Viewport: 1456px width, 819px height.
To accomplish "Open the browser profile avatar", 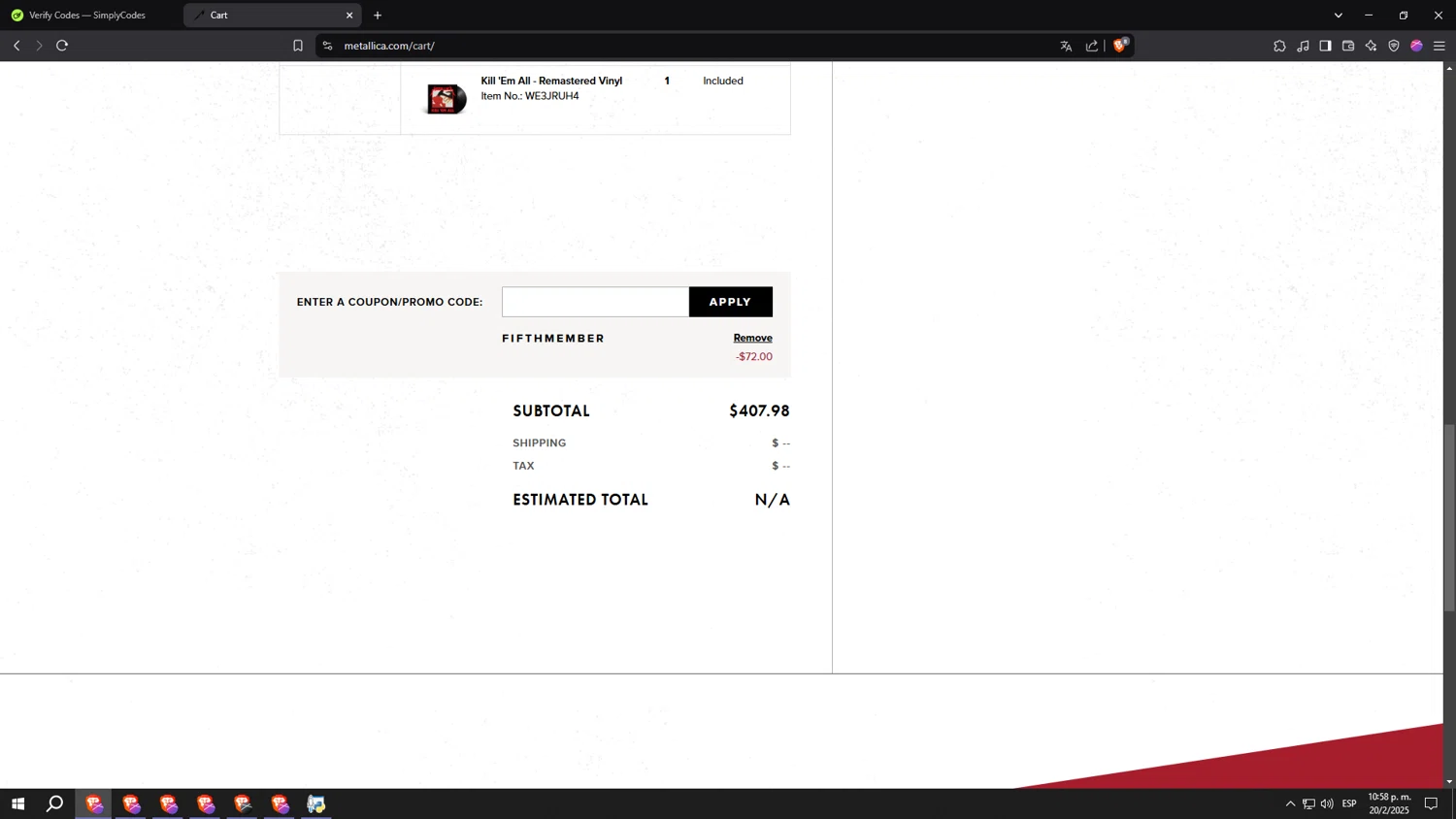I will pos(1416,46).
